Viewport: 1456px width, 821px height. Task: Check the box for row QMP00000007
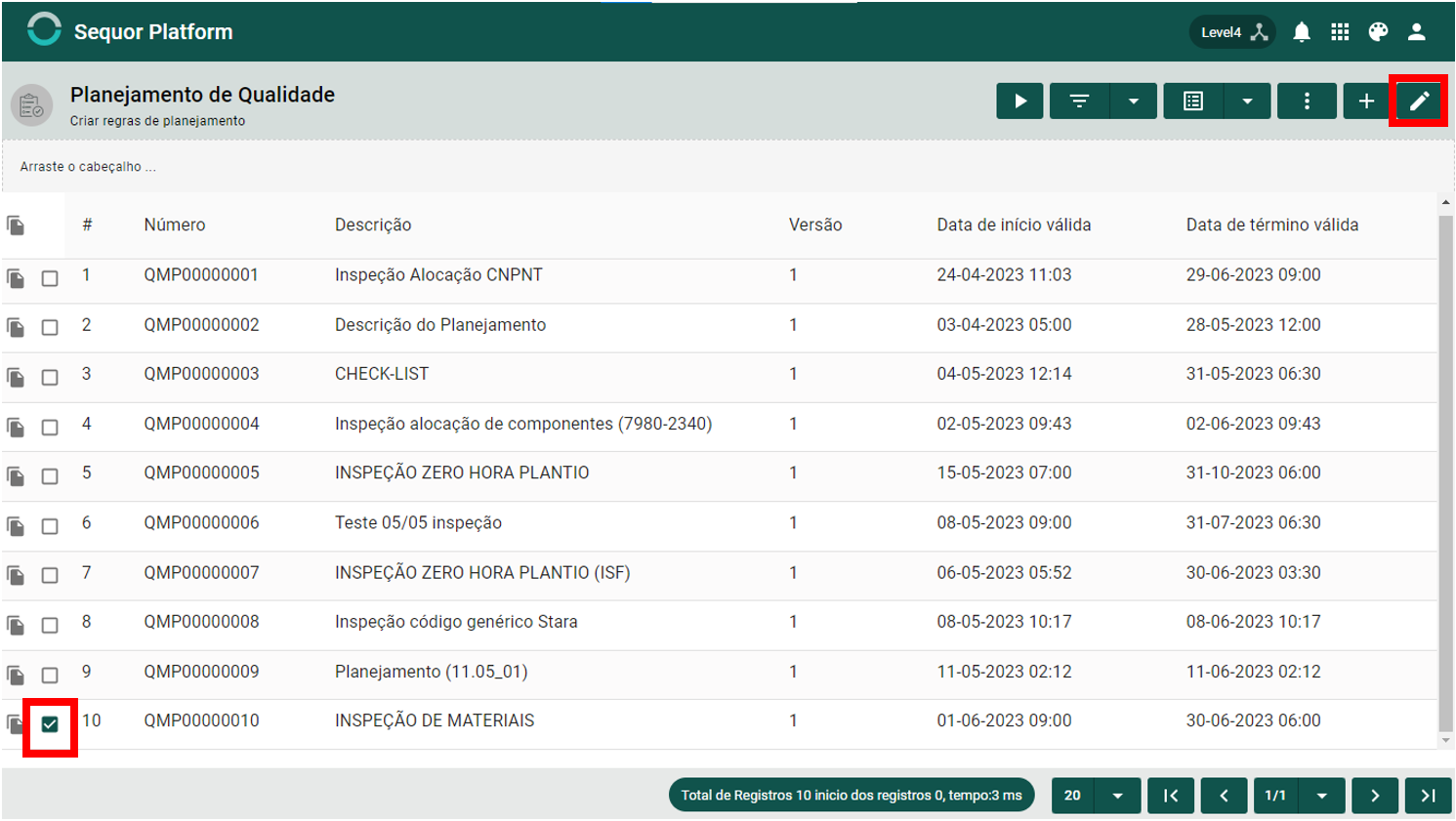[50, 575]
